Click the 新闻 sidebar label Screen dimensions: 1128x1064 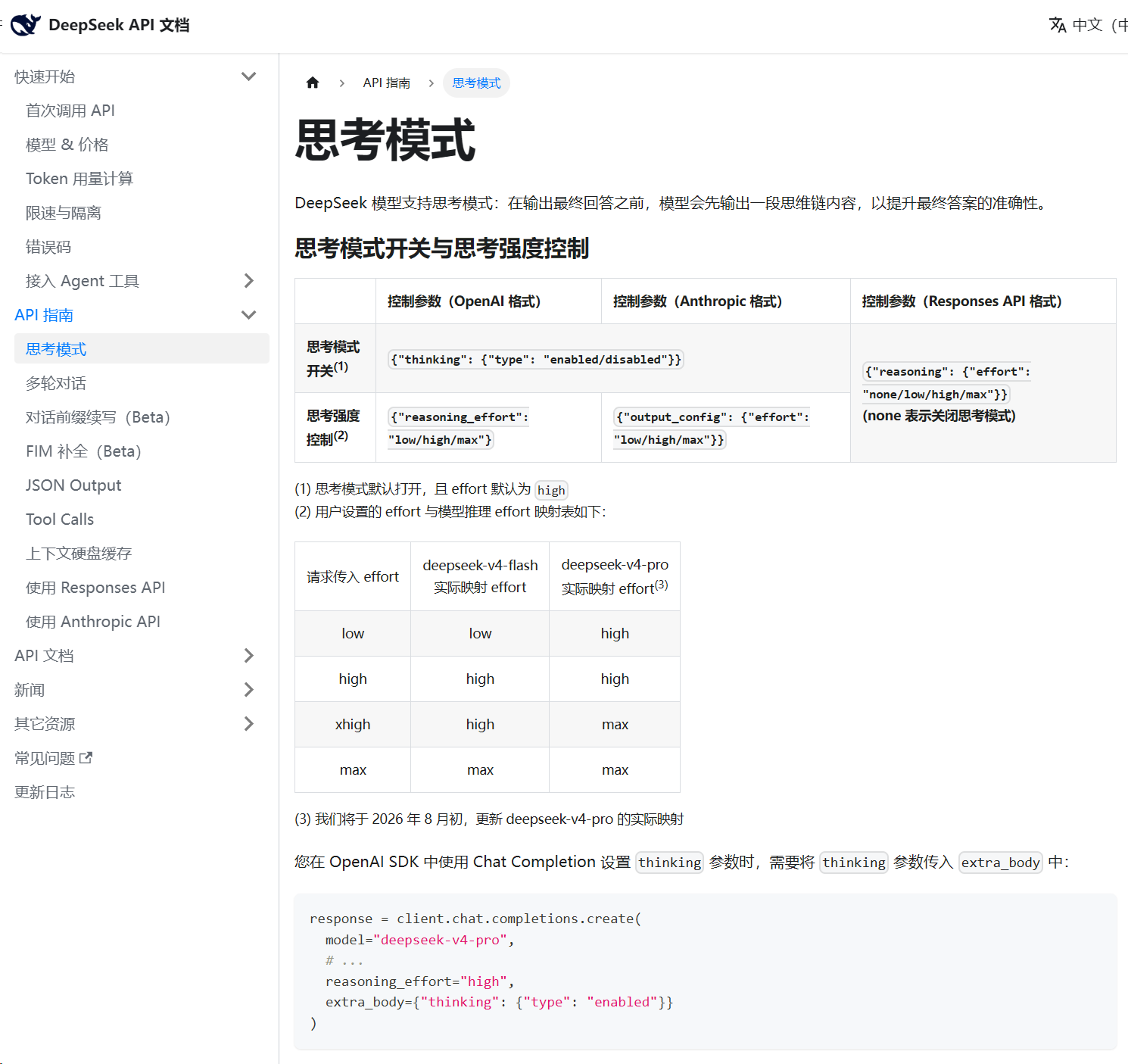(x=30, y=690)
